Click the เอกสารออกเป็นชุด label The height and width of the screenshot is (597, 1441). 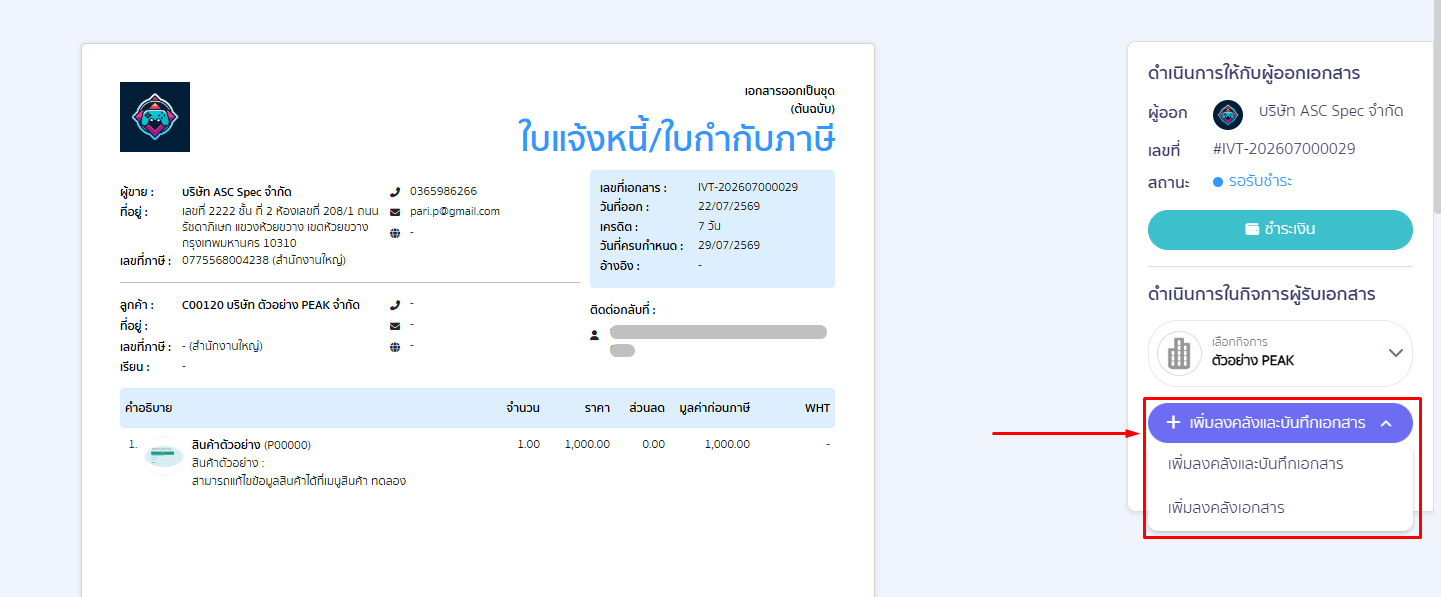click(x=789, y=91)
